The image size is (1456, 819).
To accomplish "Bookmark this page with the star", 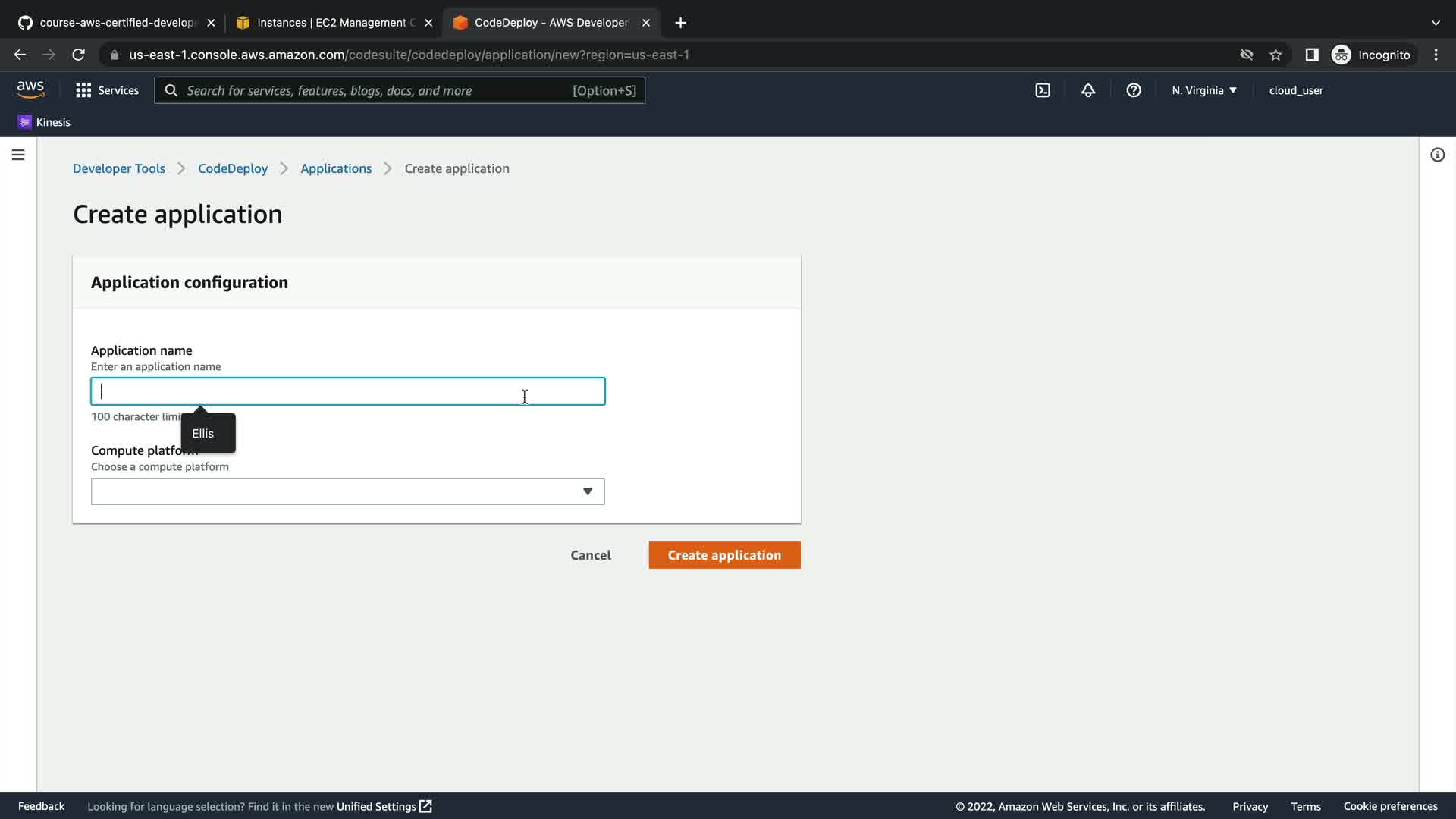I will (x=1276, y=55).
